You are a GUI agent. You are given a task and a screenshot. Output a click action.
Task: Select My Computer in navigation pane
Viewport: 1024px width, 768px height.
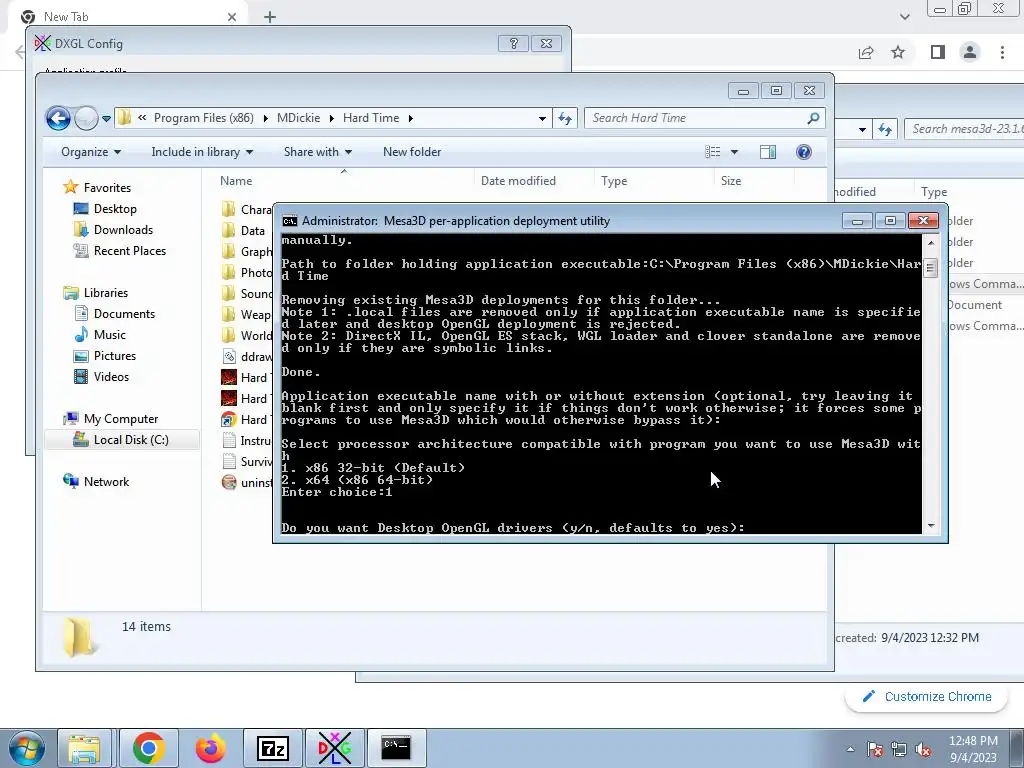coord(120,419)
